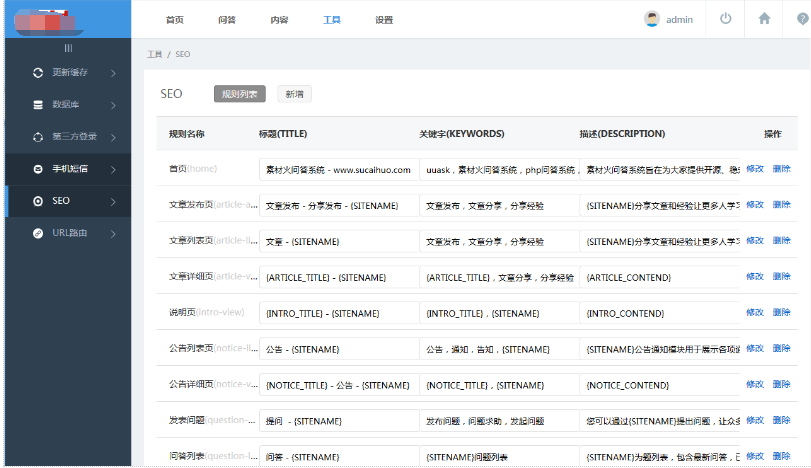This screenshot has width=811, height=468.
Task: Open the 问答 top navigation tab
Action: tap(227, 20)
